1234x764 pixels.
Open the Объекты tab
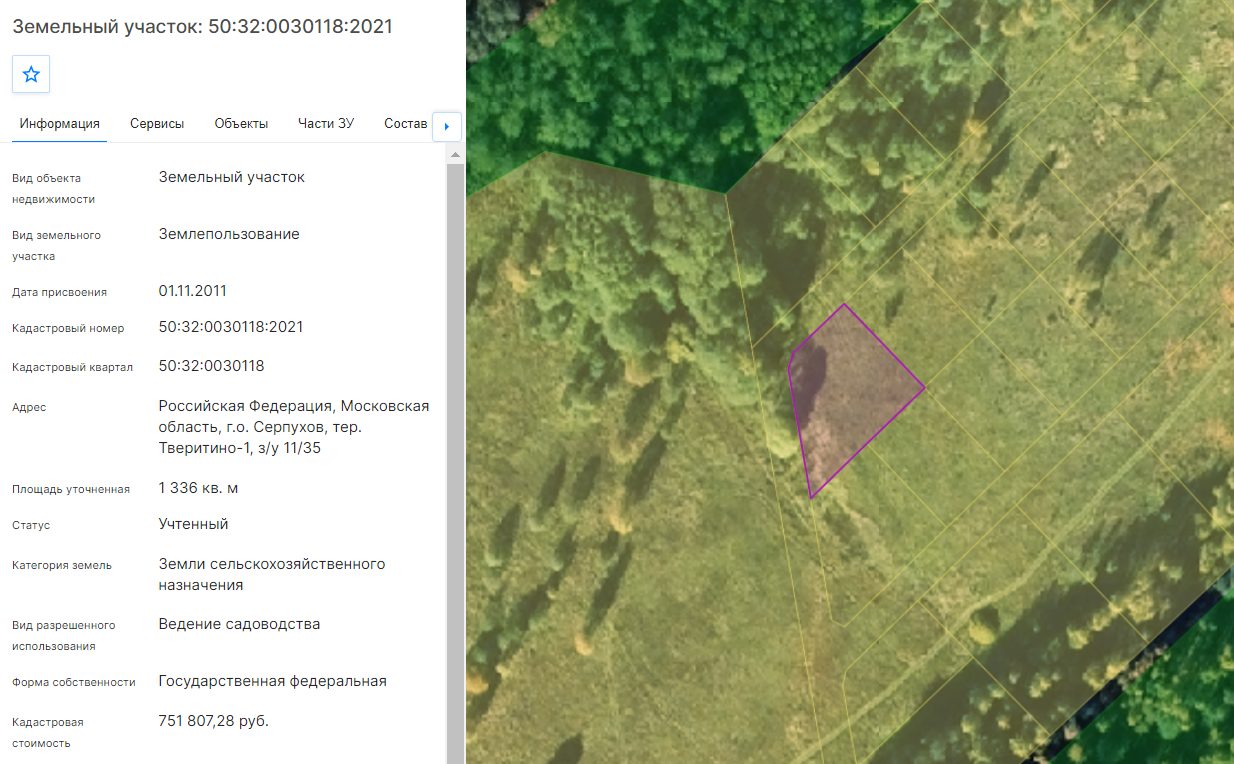tap(241, 124)
